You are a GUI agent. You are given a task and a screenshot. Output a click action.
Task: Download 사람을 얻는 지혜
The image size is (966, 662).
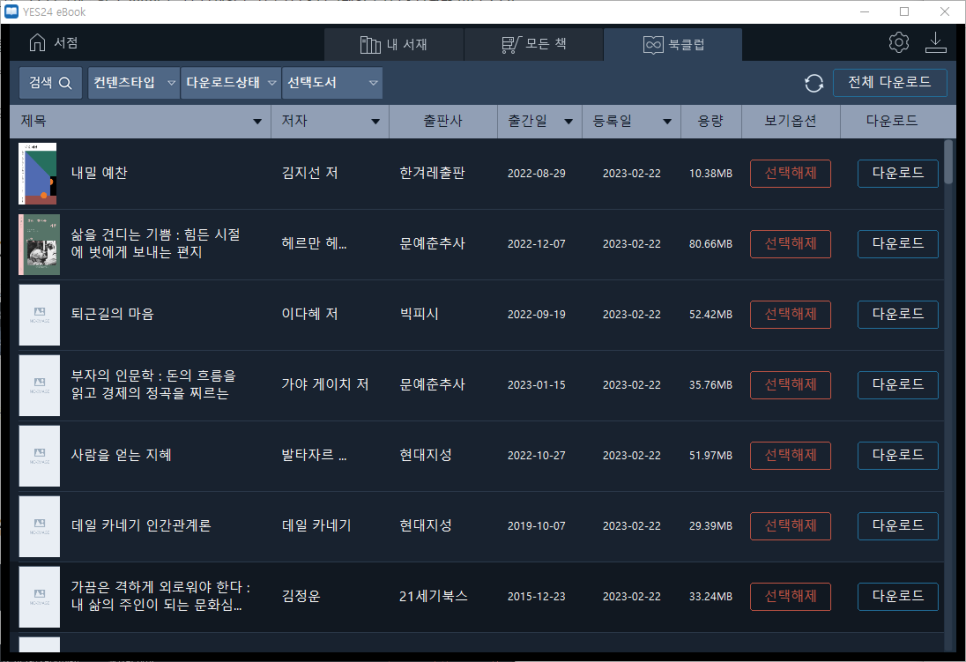898,456
